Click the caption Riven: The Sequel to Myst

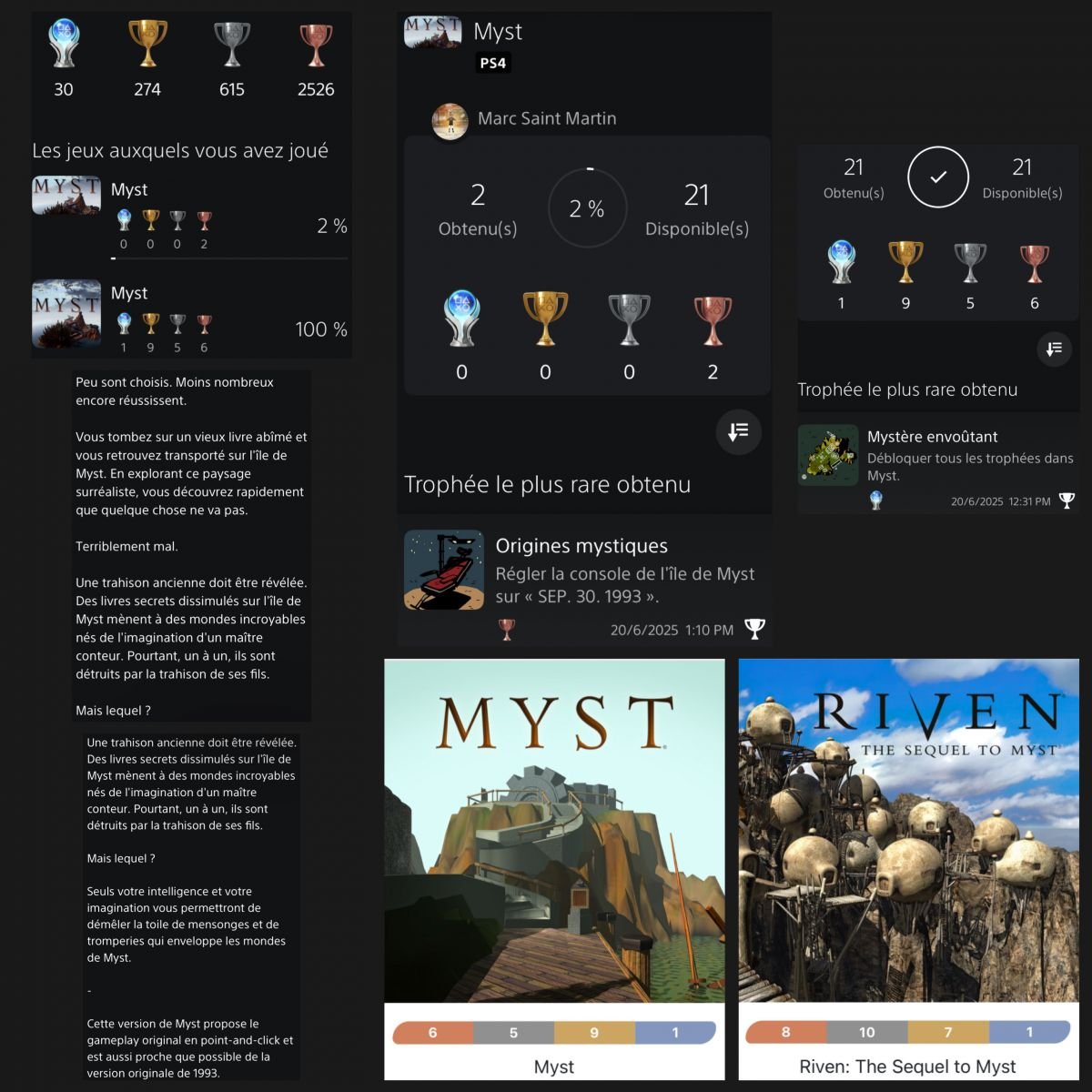[x=908, y=1067]
